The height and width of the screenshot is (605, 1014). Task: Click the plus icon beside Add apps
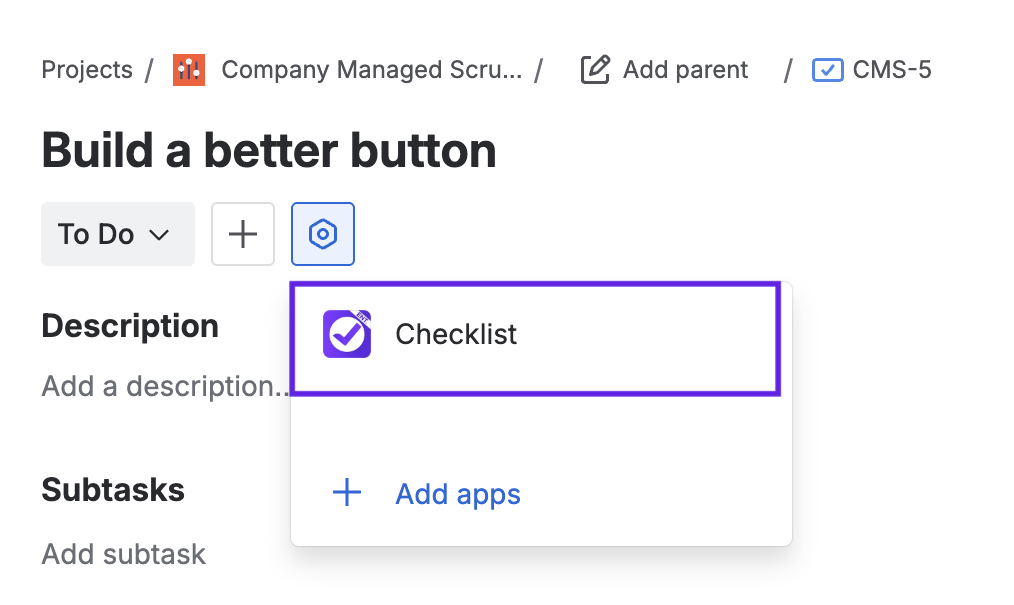pos(347,493)
